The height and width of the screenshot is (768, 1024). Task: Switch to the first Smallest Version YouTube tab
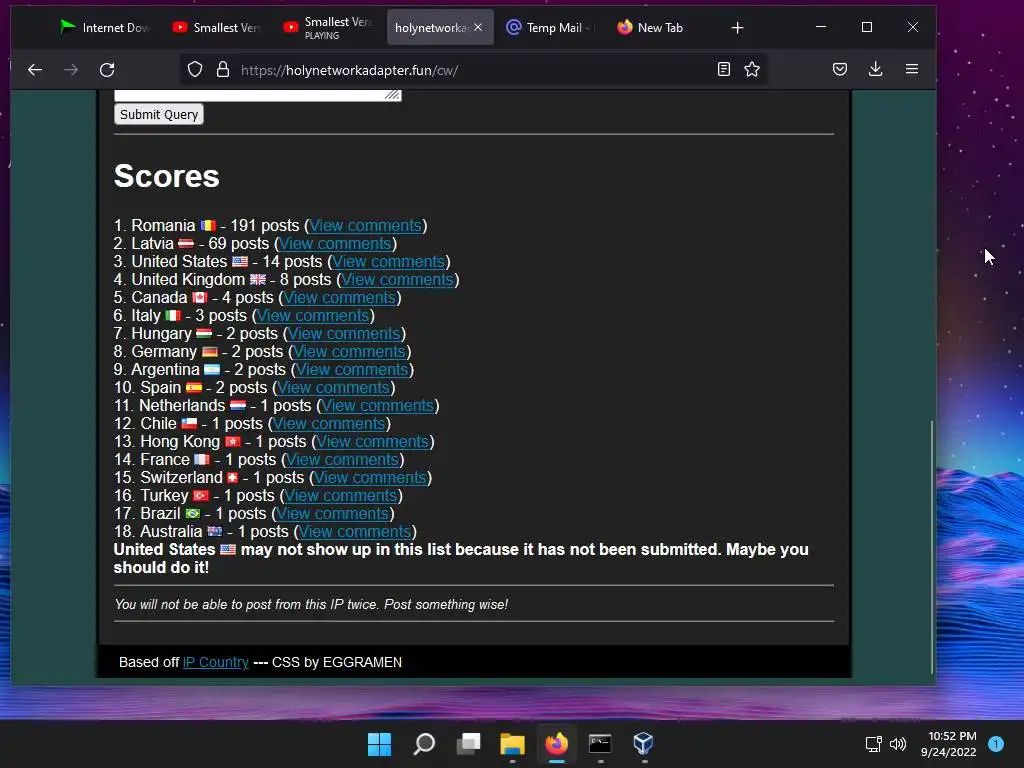216,27
